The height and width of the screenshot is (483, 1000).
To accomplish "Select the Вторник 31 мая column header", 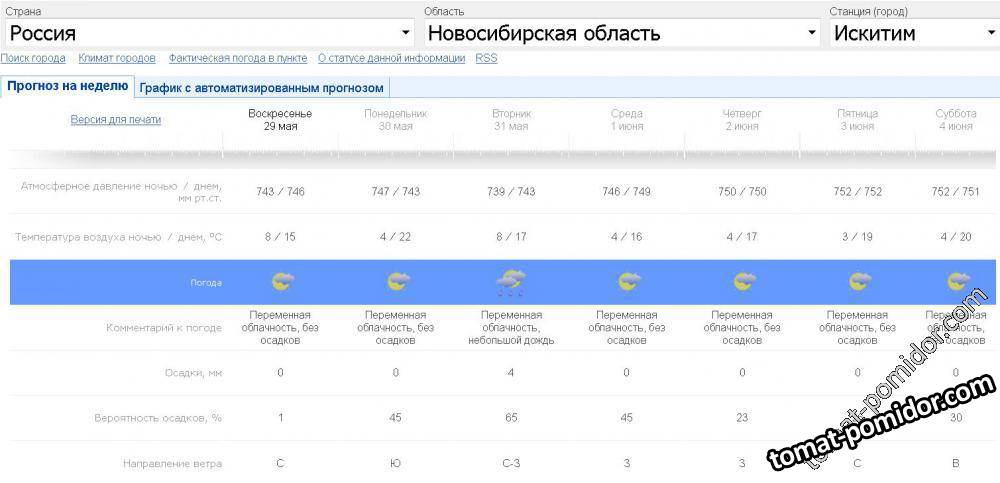I will (511, 120).
